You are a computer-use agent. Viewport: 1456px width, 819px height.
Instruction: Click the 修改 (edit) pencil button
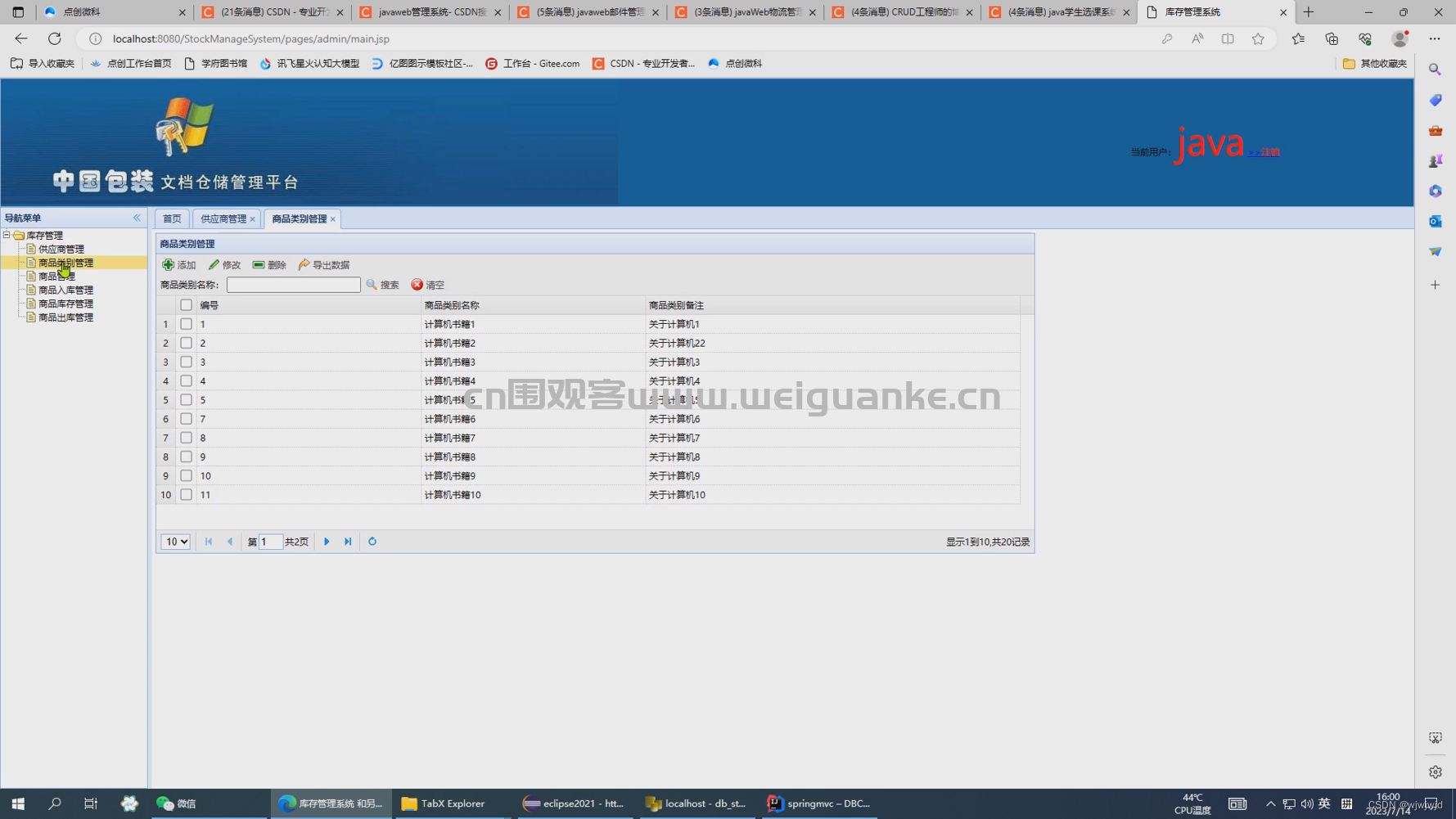tap(224, 265)
